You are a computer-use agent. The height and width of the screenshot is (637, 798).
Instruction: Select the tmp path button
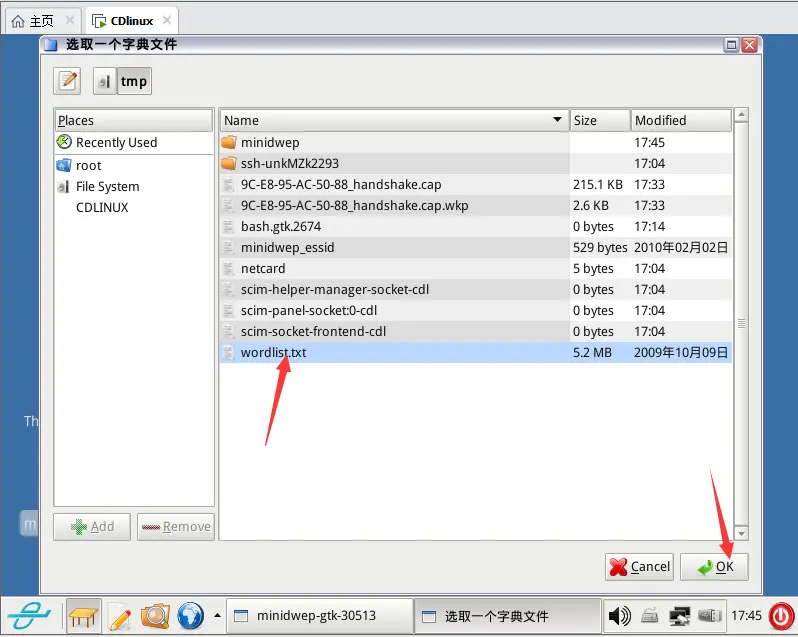pos(134,82)
